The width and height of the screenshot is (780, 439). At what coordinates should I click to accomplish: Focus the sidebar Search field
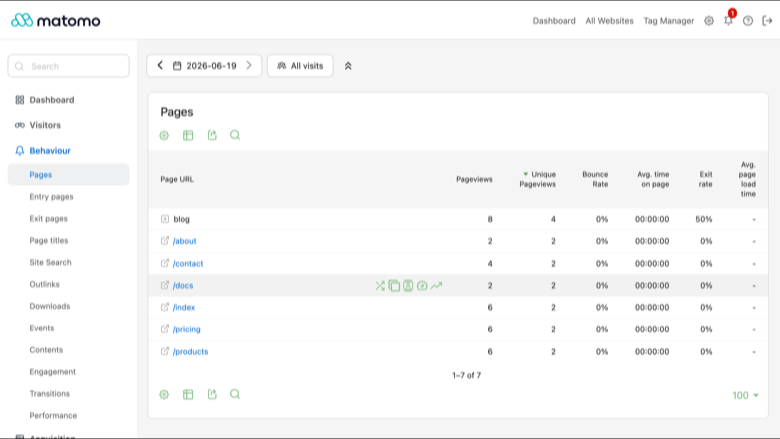[x=69, y=66]
